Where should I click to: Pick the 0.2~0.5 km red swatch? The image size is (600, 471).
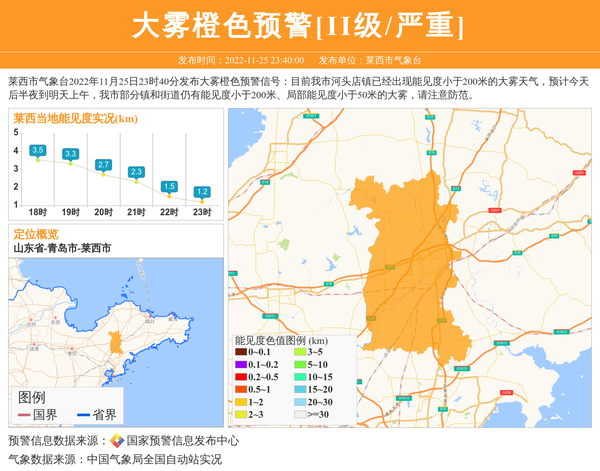(x=240, y=377)
